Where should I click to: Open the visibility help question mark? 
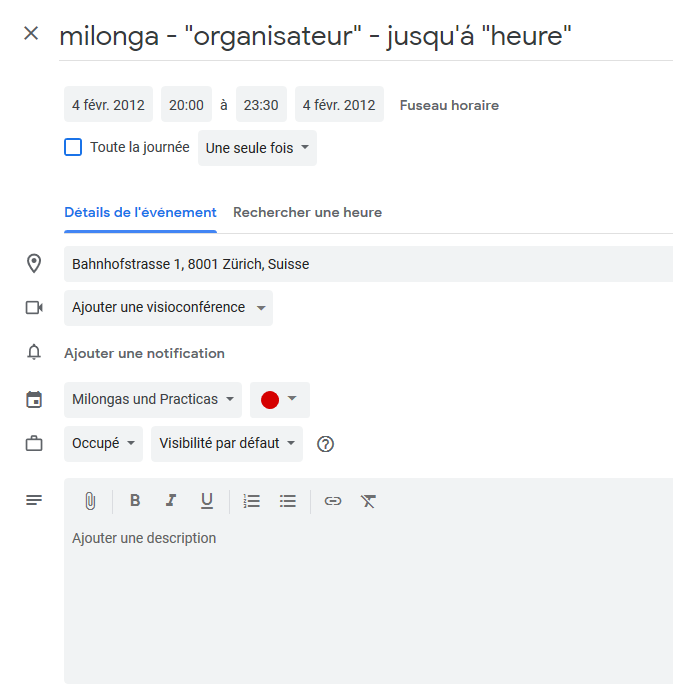click(x=325, y=444)
